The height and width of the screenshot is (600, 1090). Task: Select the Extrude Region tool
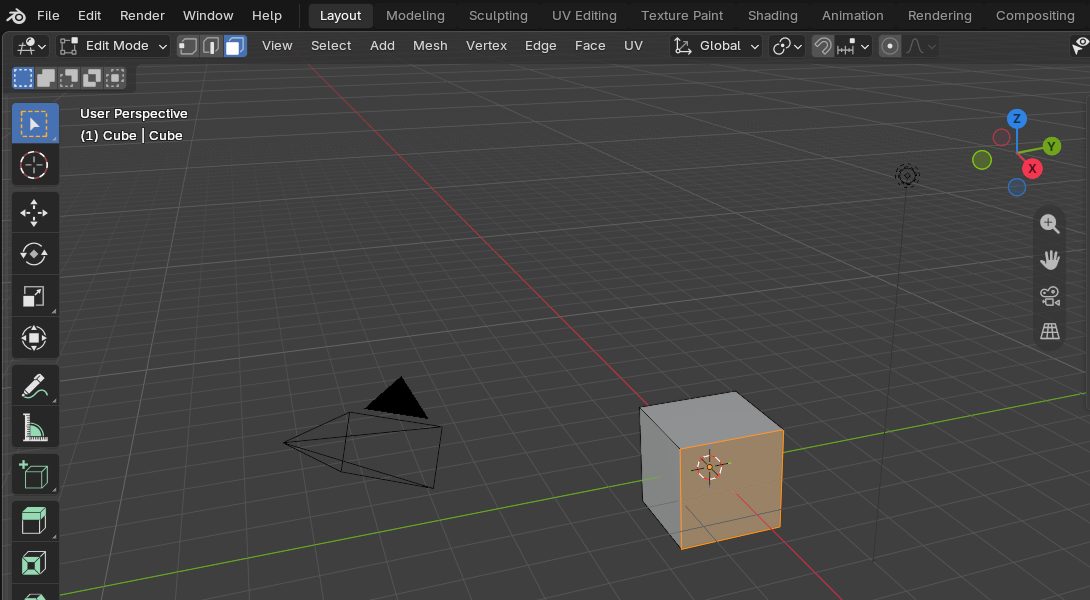pyautogui.click(x=34, y=520)
